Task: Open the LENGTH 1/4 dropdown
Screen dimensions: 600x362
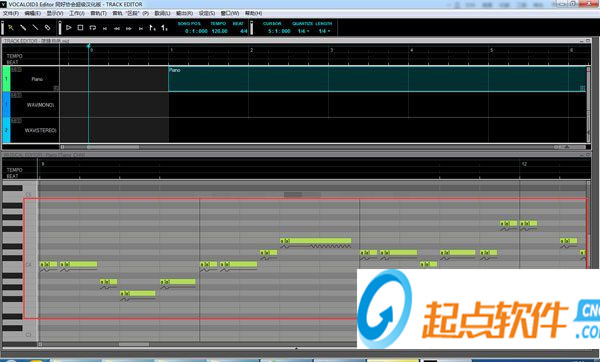Action: pyautogui.click(x=324, y=31)
